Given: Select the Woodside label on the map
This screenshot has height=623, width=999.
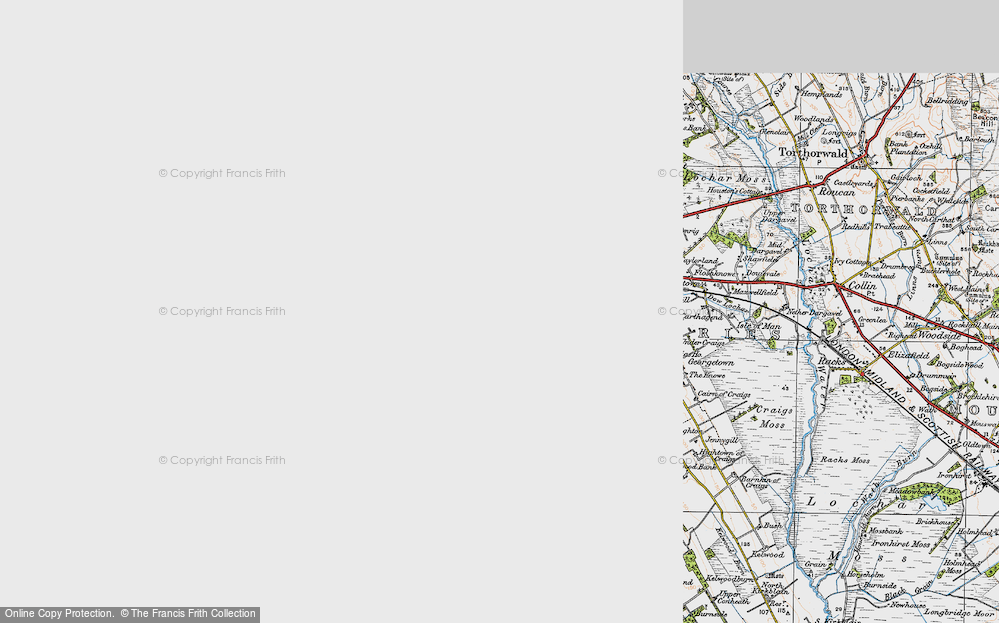Looking at the screenshot, I should coord(940,336).
